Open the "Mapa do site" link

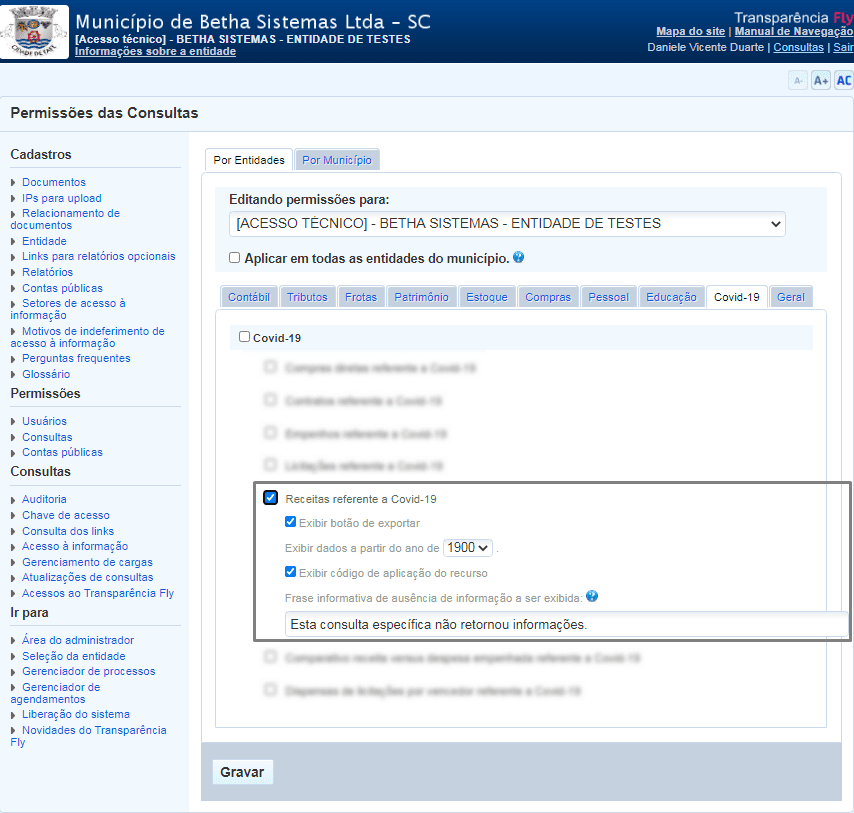click(690, 31)
